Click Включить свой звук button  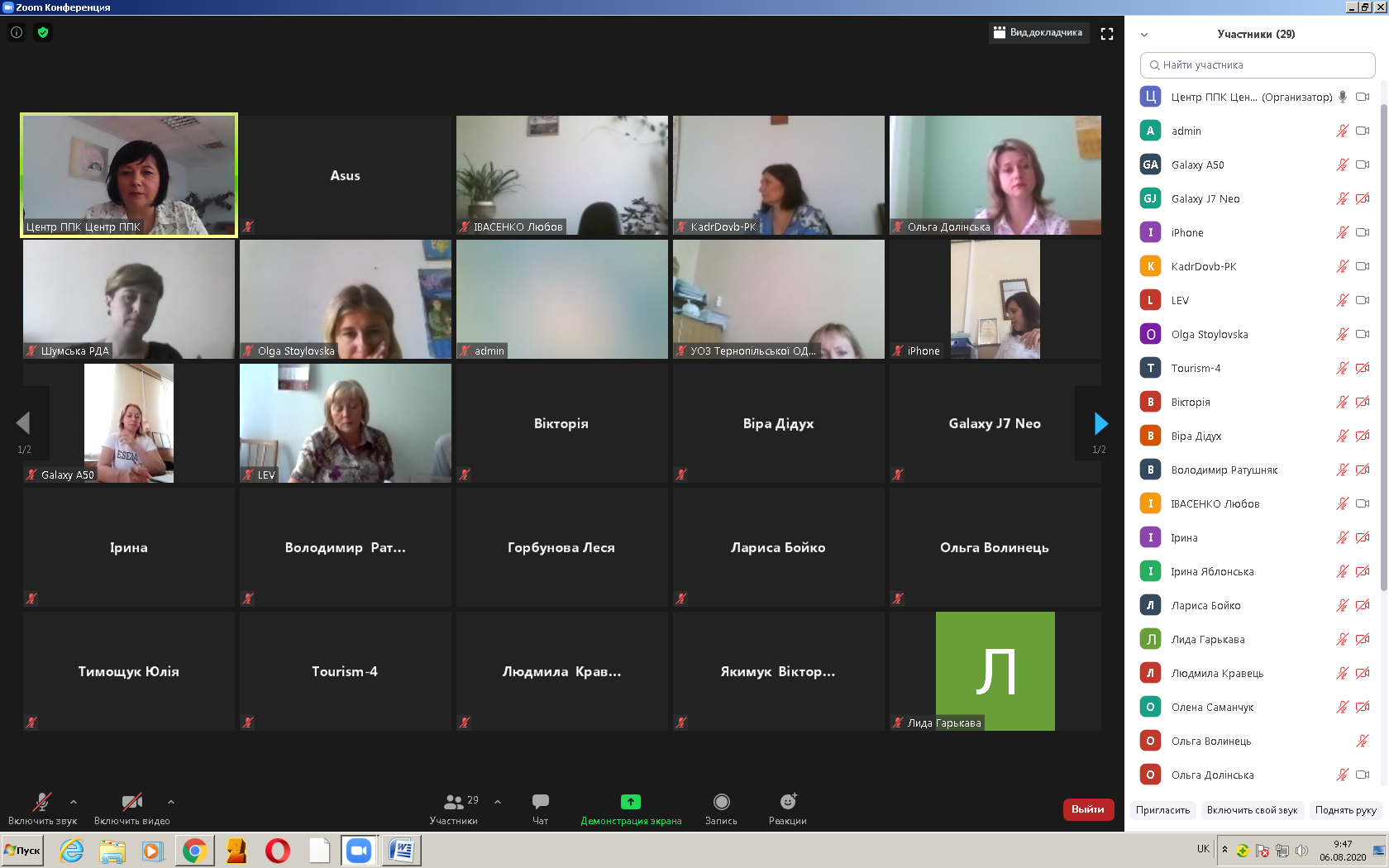[x=1252, y=810]
